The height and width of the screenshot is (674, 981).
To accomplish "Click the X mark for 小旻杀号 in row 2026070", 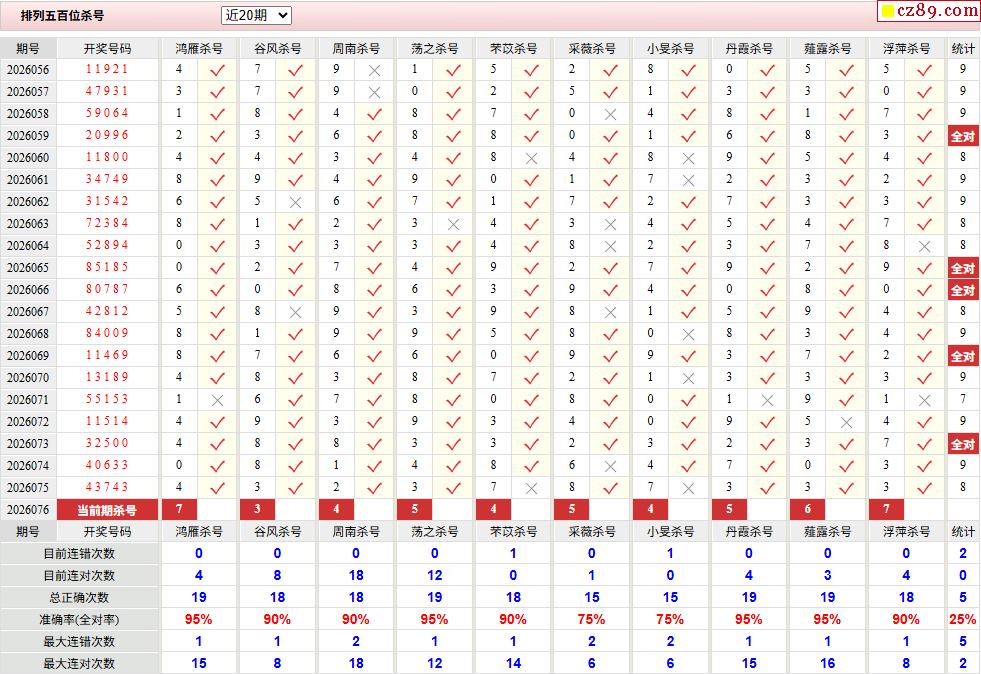I will coord(688,378).
